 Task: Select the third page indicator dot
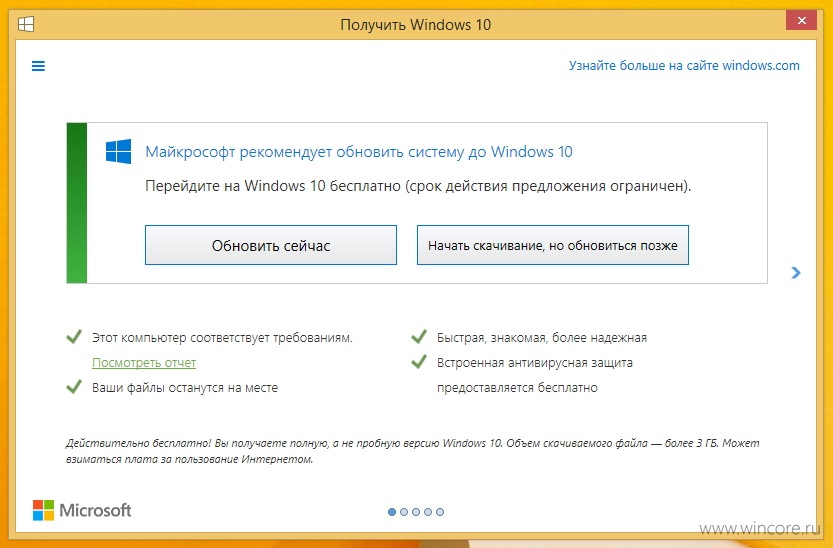point(416,512)
